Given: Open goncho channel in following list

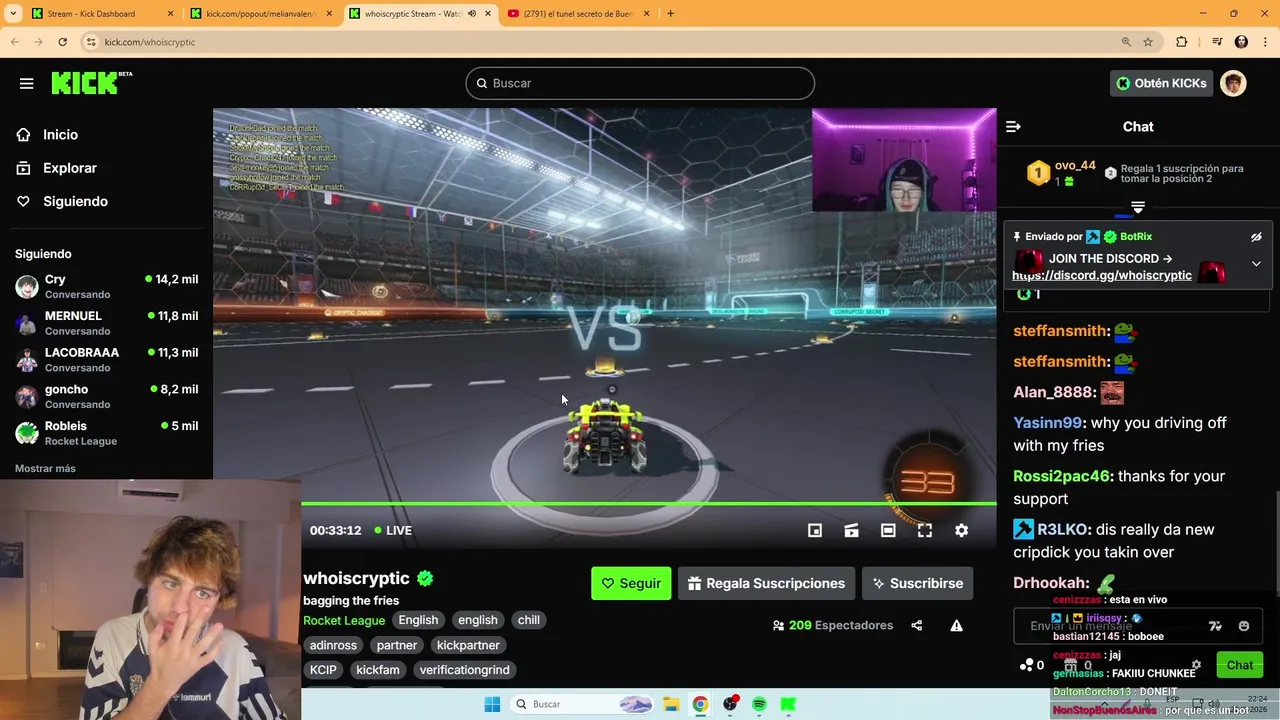Looking at the screenshot, I should [106, 397].
